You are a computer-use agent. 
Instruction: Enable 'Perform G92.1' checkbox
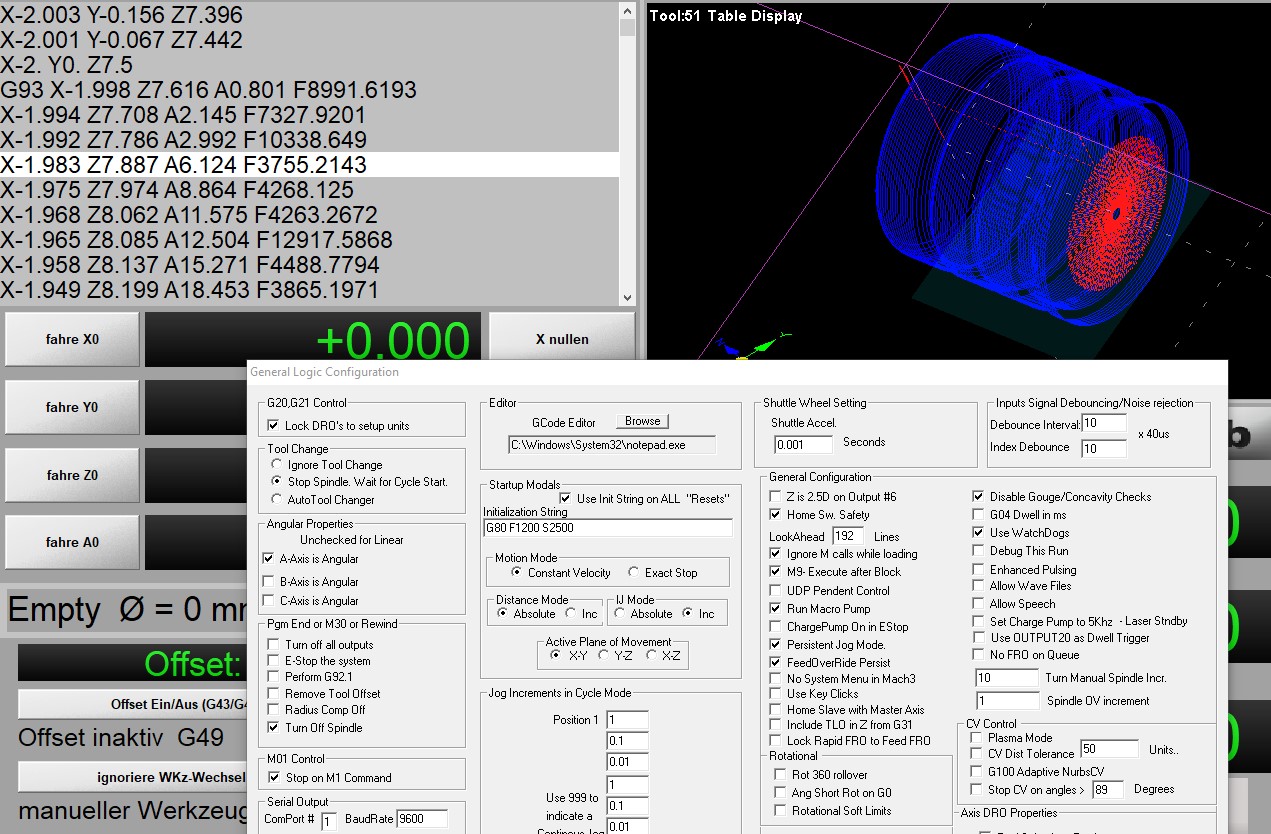coord(274,677)
